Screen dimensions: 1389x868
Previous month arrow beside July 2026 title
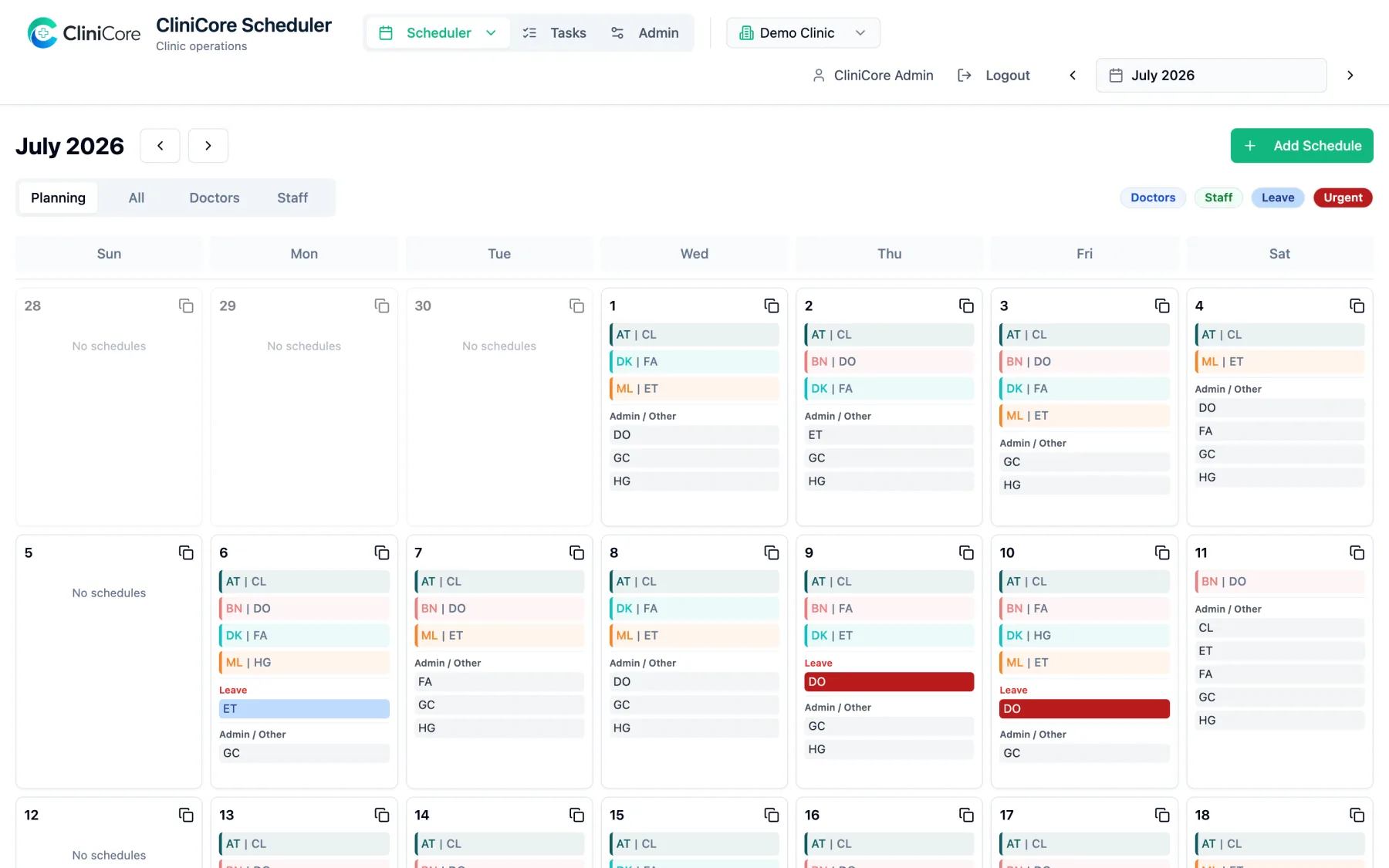(x=160, y=145)
